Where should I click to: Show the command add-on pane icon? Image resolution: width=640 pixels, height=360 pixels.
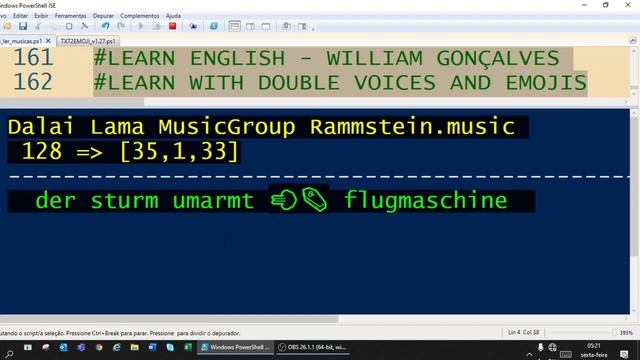click(302, 27)
